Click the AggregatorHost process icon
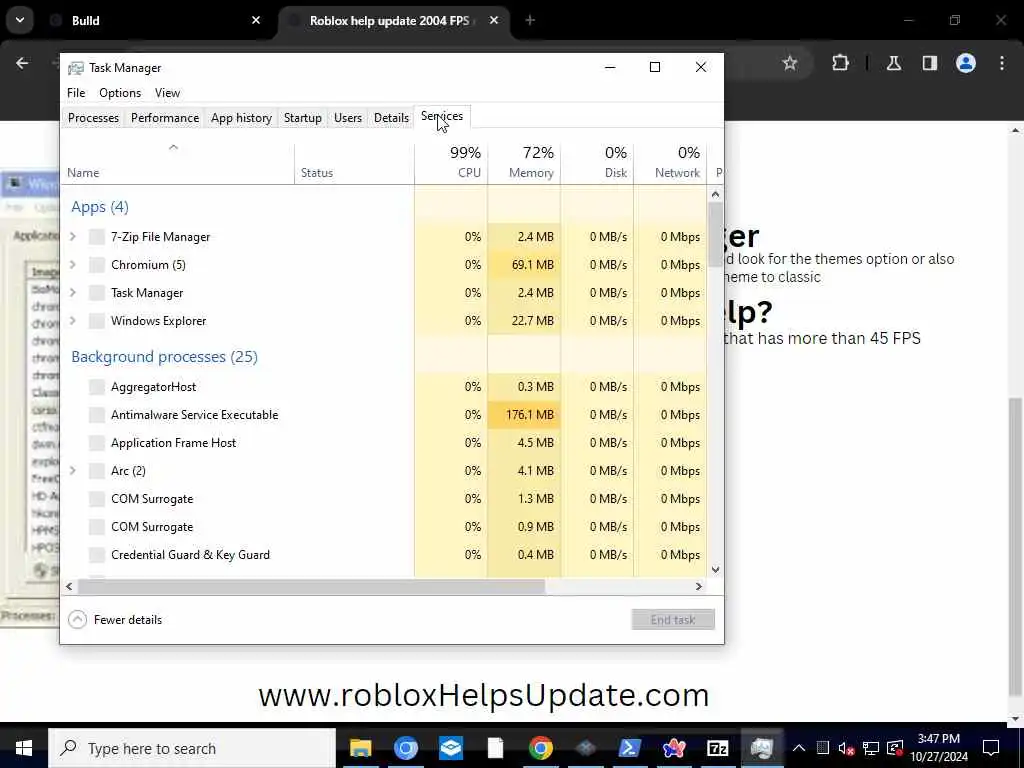1024x768 pixels. 97,387
